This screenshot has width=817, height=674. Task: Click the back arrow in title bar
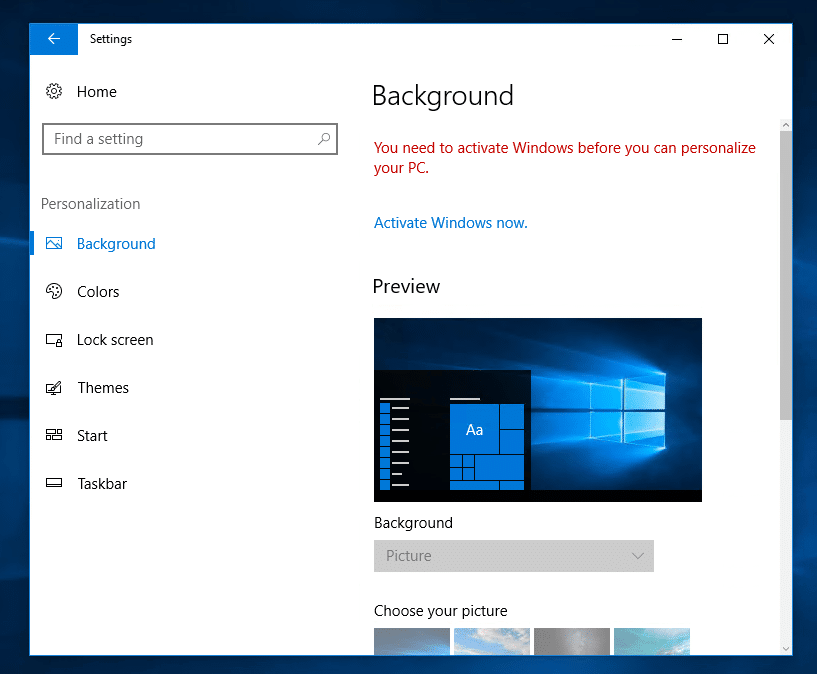[x=54, y=39]
